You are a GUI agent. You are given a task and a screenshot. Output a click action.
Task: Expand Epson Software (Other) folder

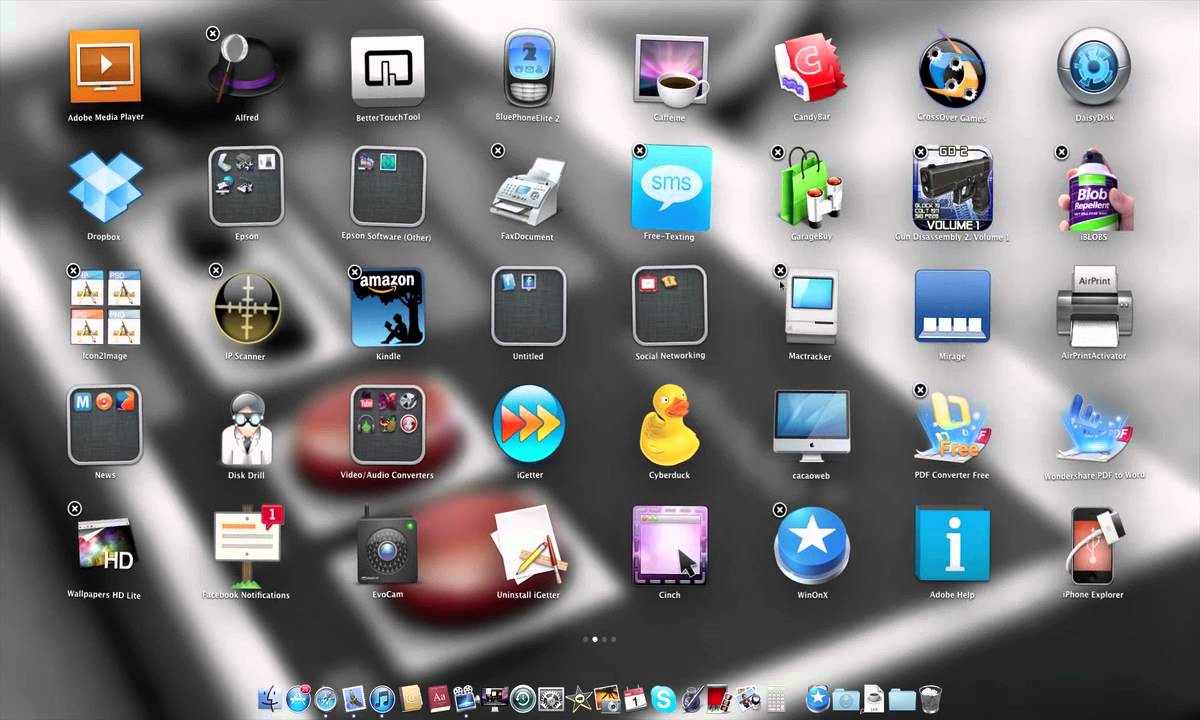click(x=388, y=187)
